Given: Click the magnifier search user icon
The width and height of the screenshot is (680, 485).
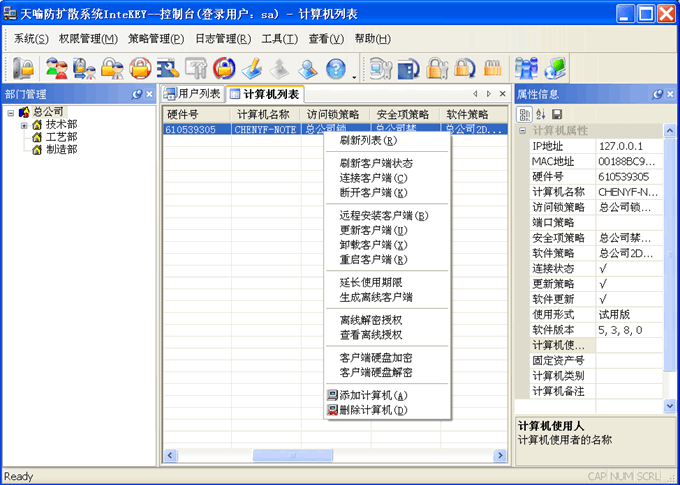Looking at the screenshot, I should coord(308,69).
